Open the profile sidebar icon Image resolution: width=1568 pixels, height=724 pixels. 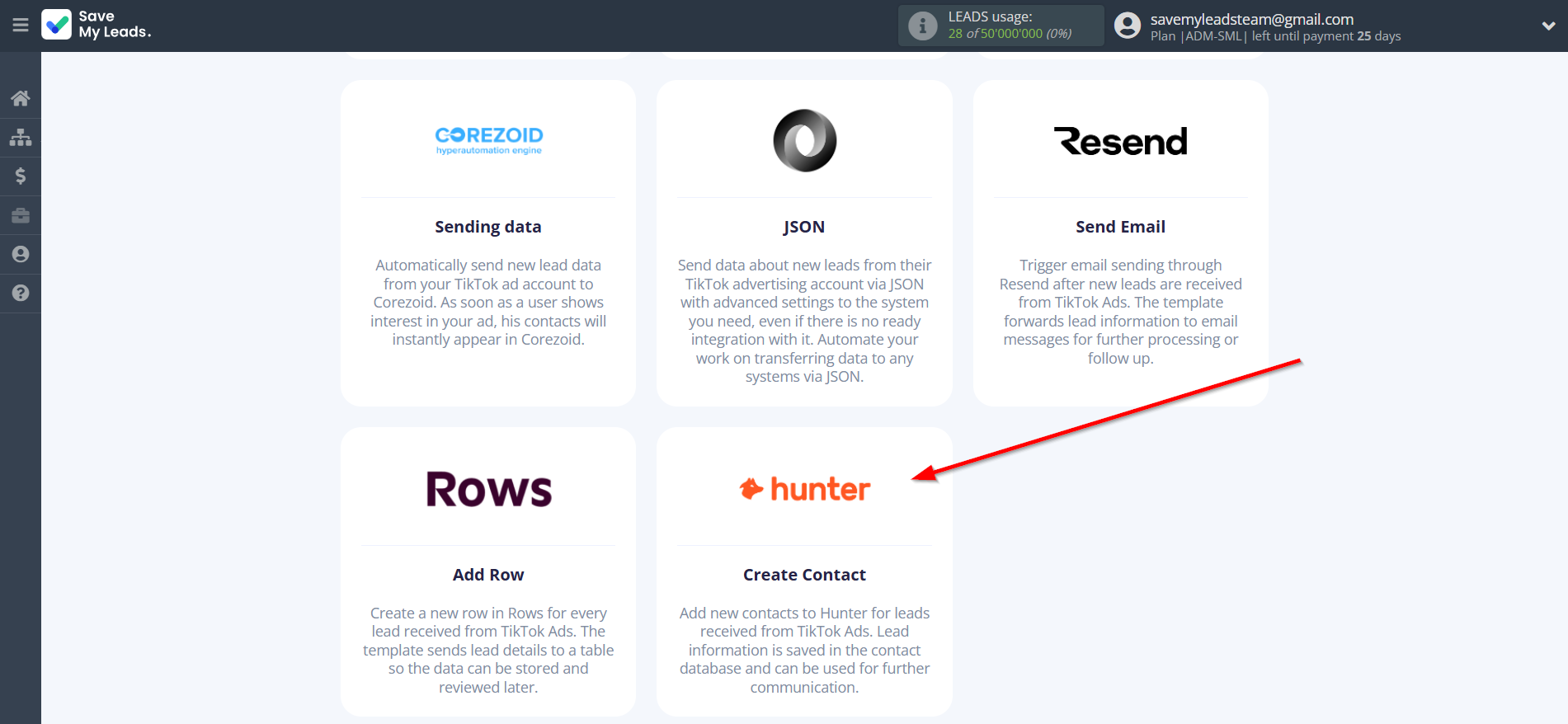21,254
